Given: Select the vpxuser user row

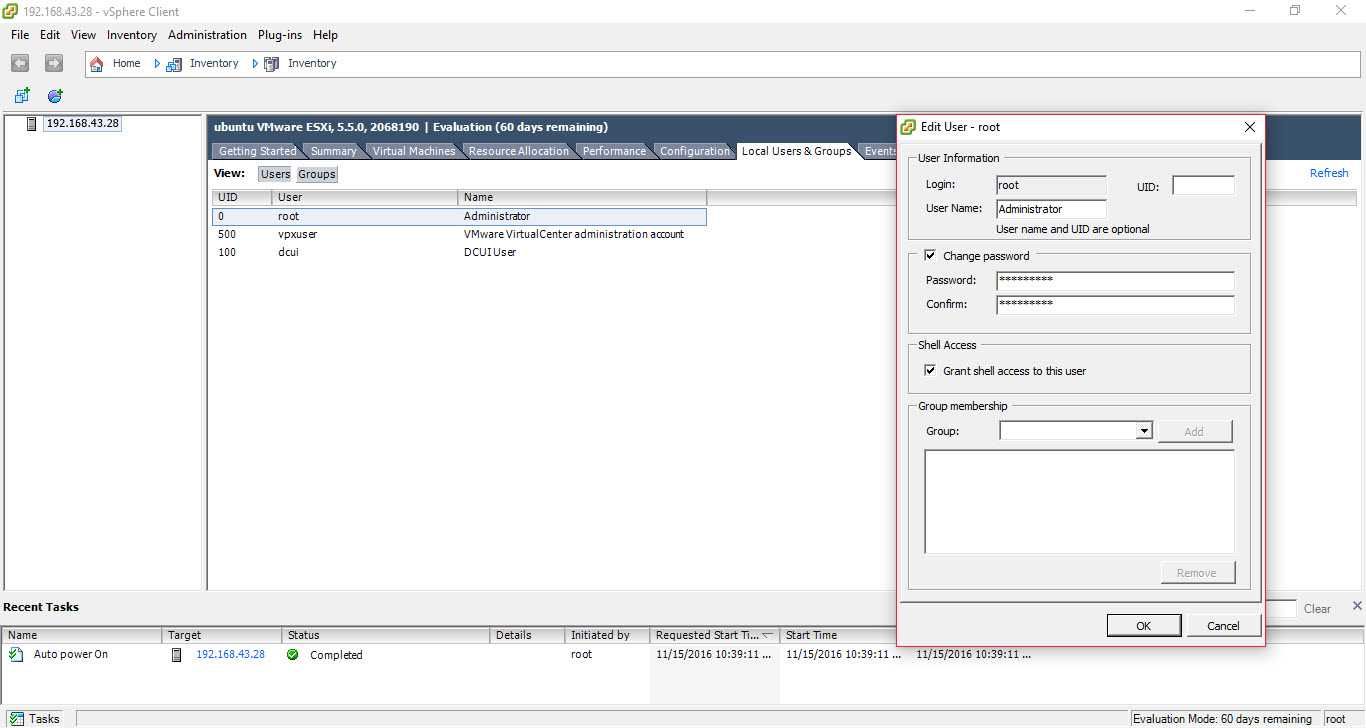Looking at the screenshot, I should click(459, 234).
